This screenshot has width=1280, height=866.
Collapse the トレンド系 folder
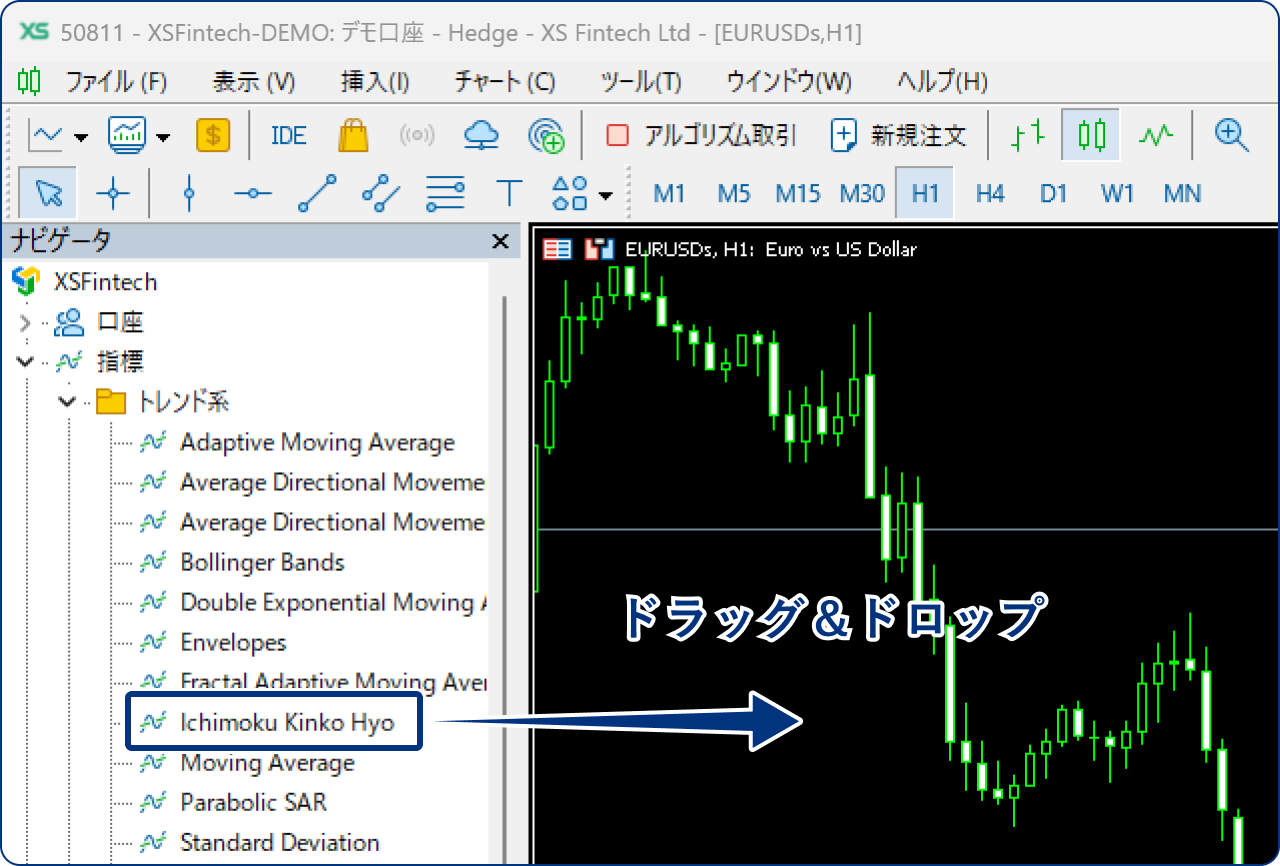67,402
